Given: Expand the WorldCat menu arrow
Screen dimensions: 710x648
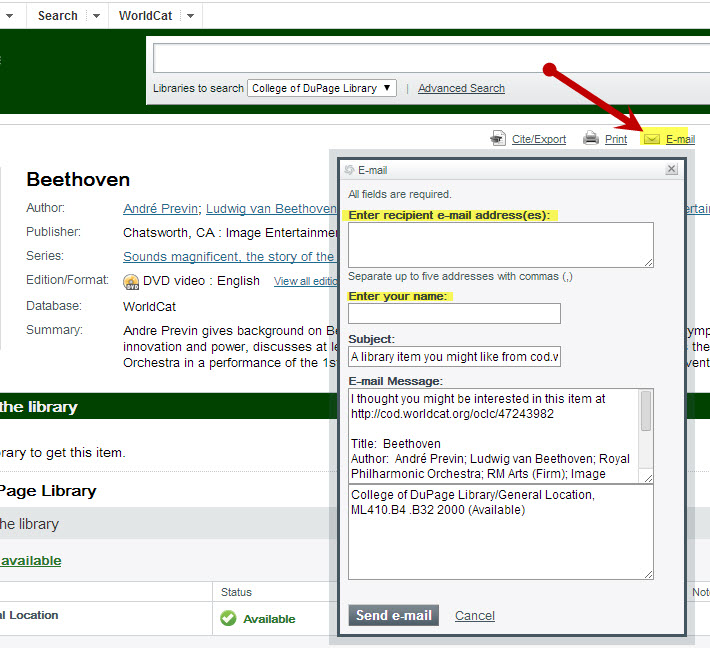Looking at the screenshot, I should pyautogui.click(x=190, y=16).
